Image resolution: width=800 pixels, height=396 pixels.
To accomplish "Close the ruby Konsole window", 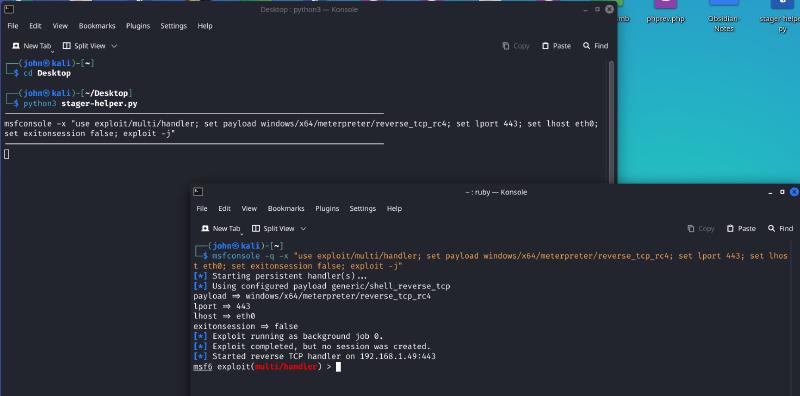I will pos(794,192).
